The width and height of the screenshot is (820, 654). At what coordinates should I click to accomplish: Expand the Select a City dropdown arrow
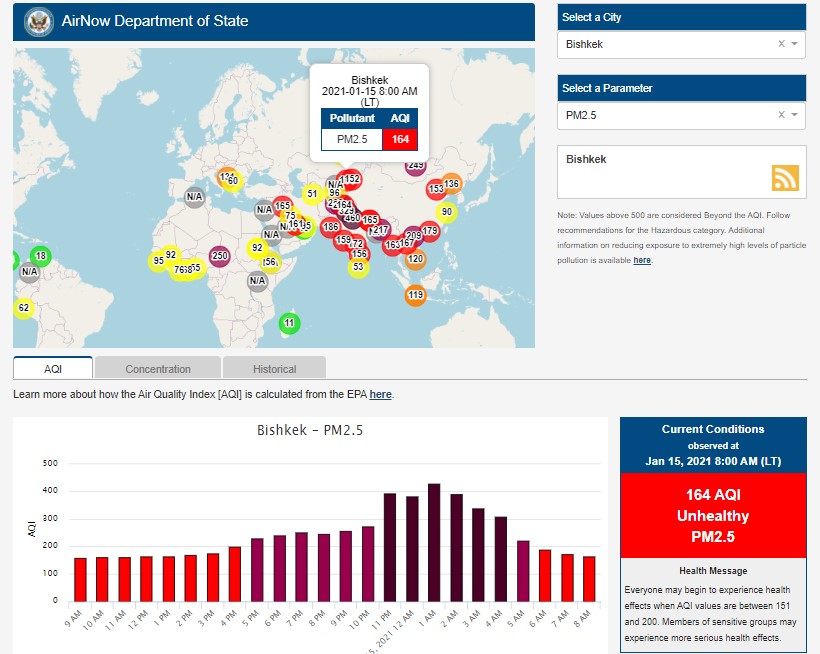coord(794,44)
